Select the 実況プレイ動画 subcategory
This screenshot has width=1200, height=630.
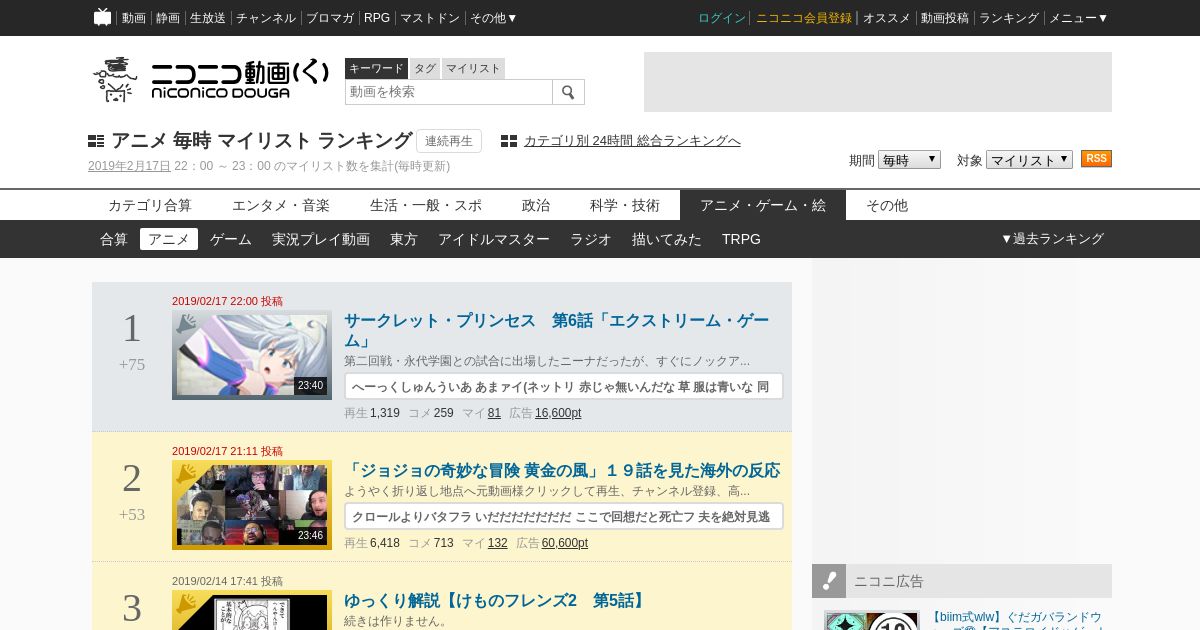(x=321, y=239)
